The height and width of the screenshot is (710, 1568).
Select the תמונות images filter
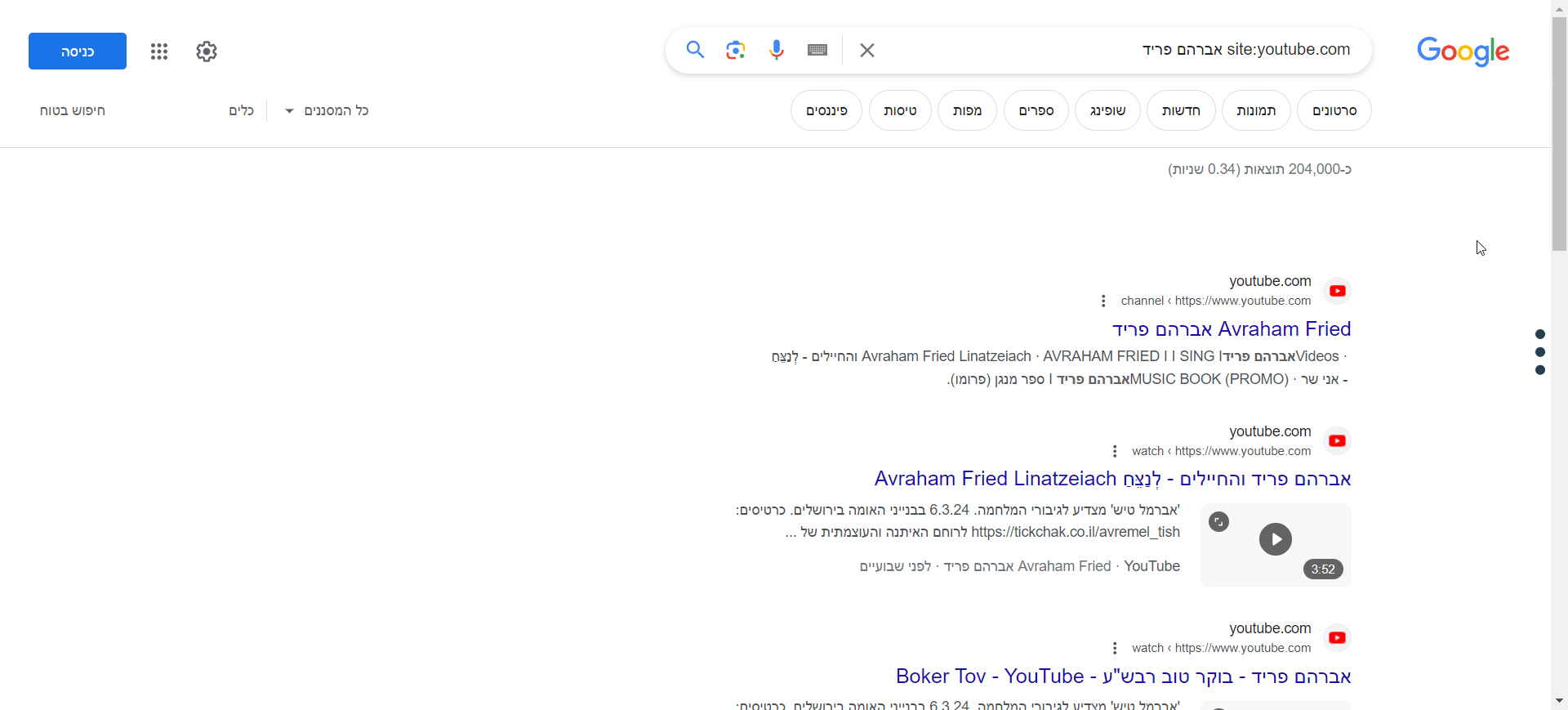coord(1256,110)
